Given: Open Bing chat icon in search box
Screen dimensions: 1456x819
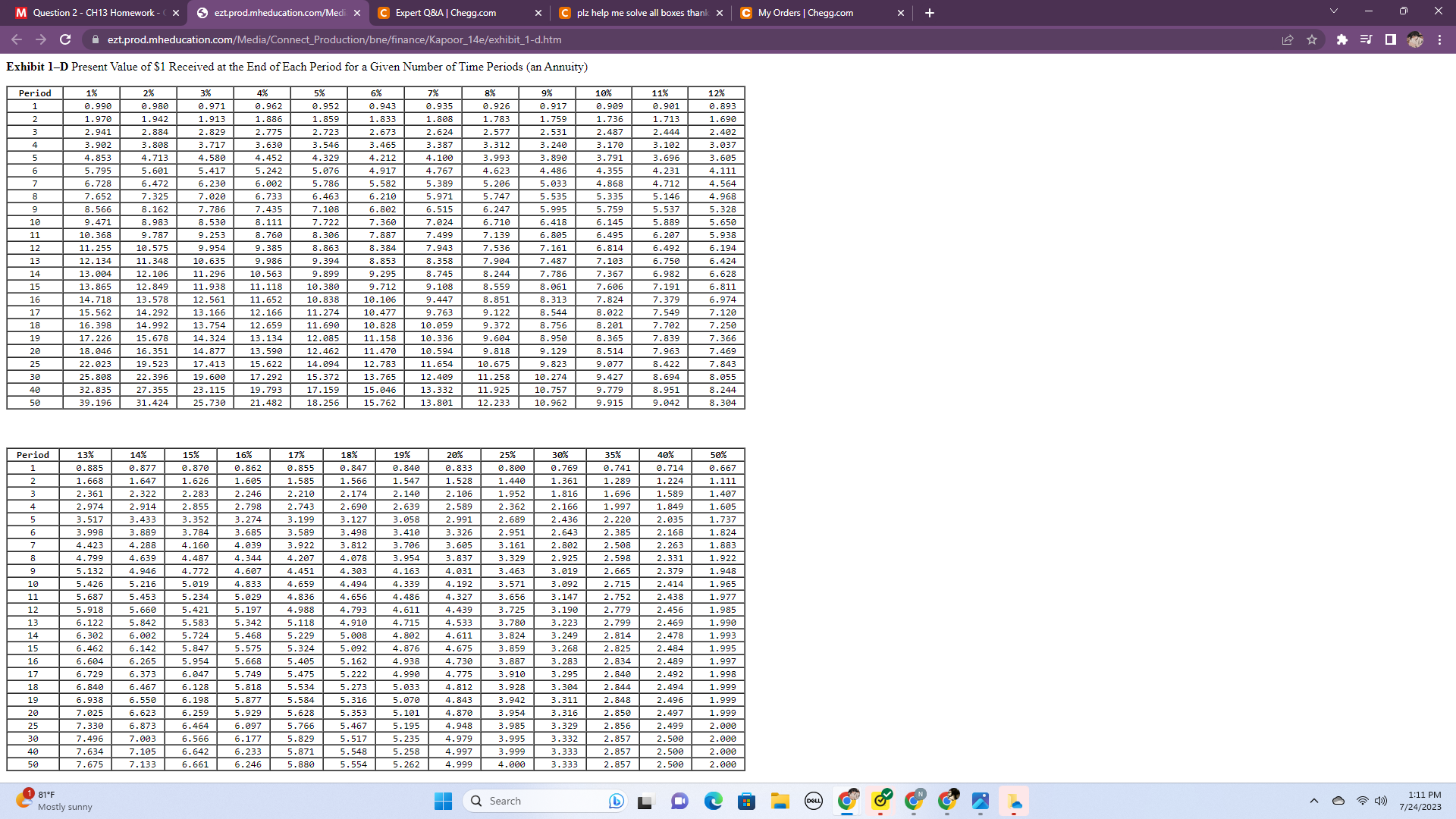Looking at the screenshot, I should tap(616, 801).
